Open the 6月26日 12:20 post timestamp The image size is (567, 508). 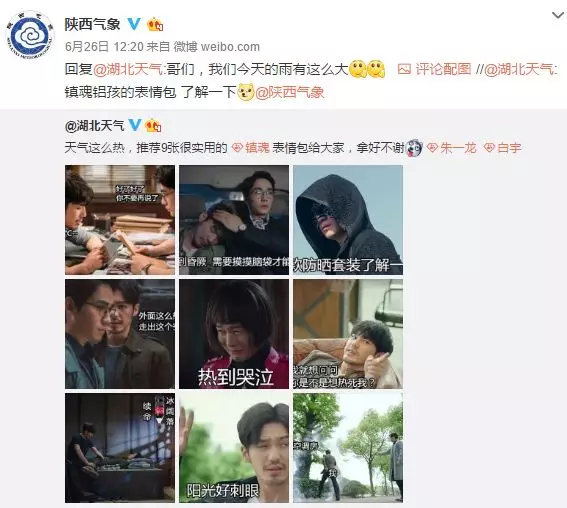pyautogui.click(x=104, y=47)
